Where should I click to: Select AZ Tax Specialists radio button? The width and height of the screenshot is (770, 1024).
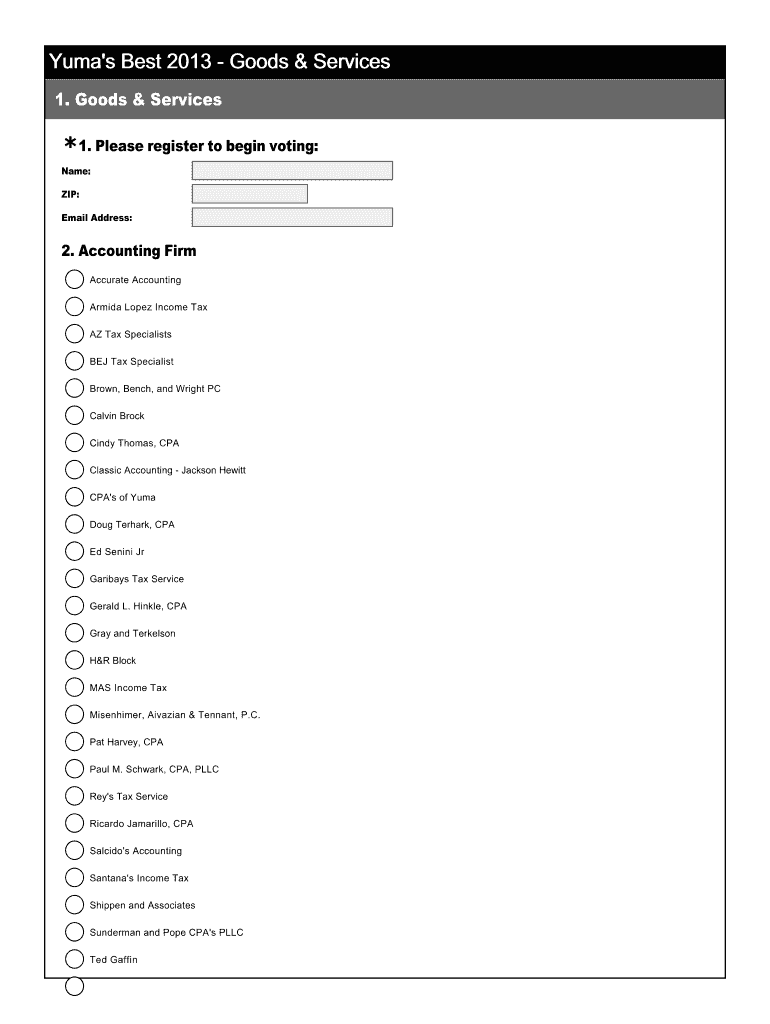click(75, 334)
